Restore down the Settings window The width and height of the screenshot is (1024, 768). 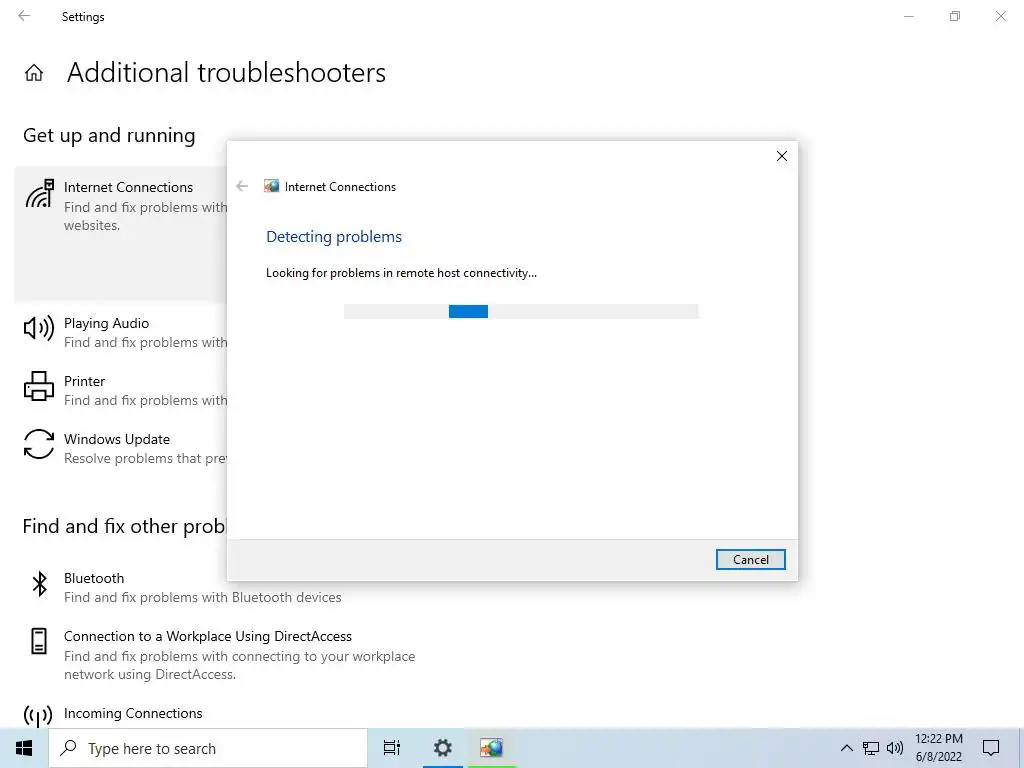click(x=955, y=16)
